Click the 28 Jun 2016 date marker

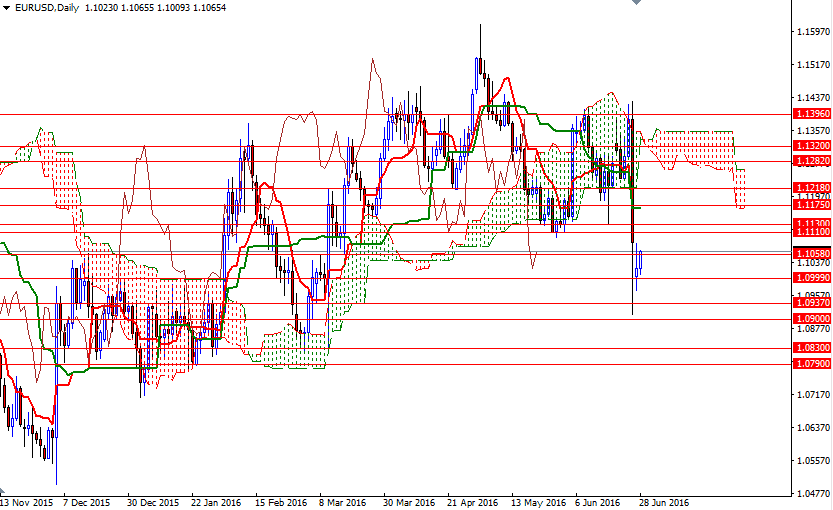pos(662,502)
